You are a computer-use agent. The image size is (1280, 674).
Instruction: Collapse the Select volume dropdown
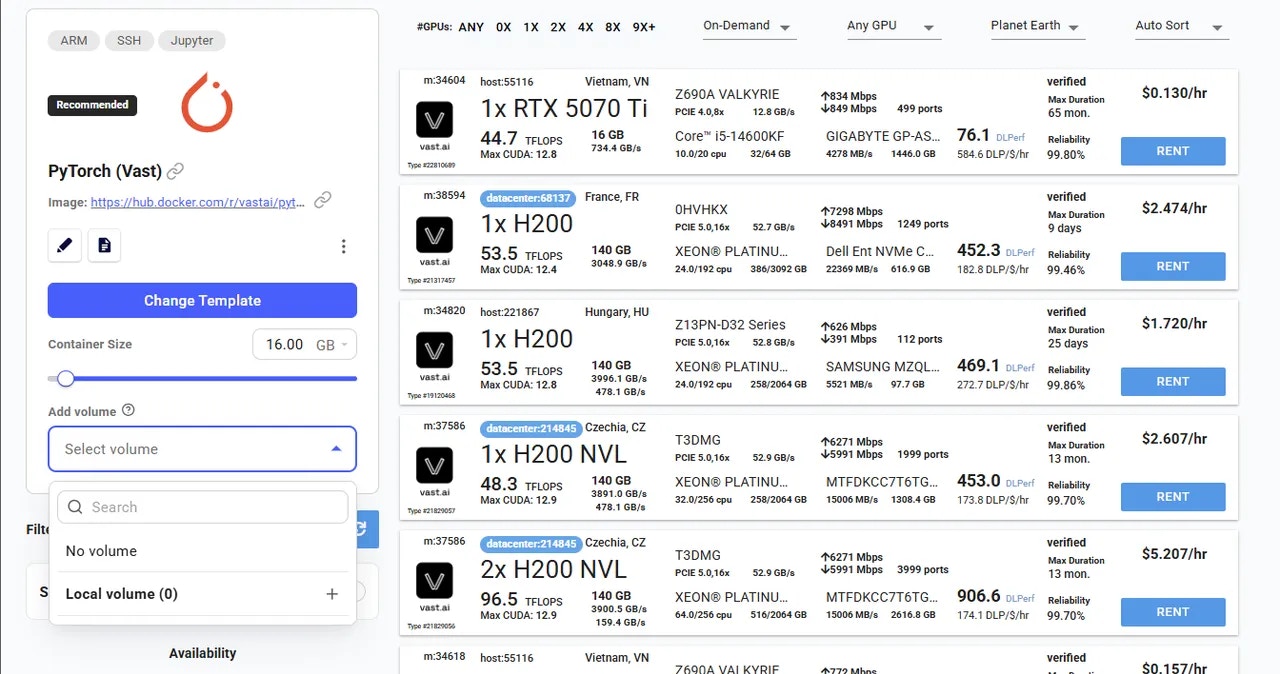(x=336, y=449)
